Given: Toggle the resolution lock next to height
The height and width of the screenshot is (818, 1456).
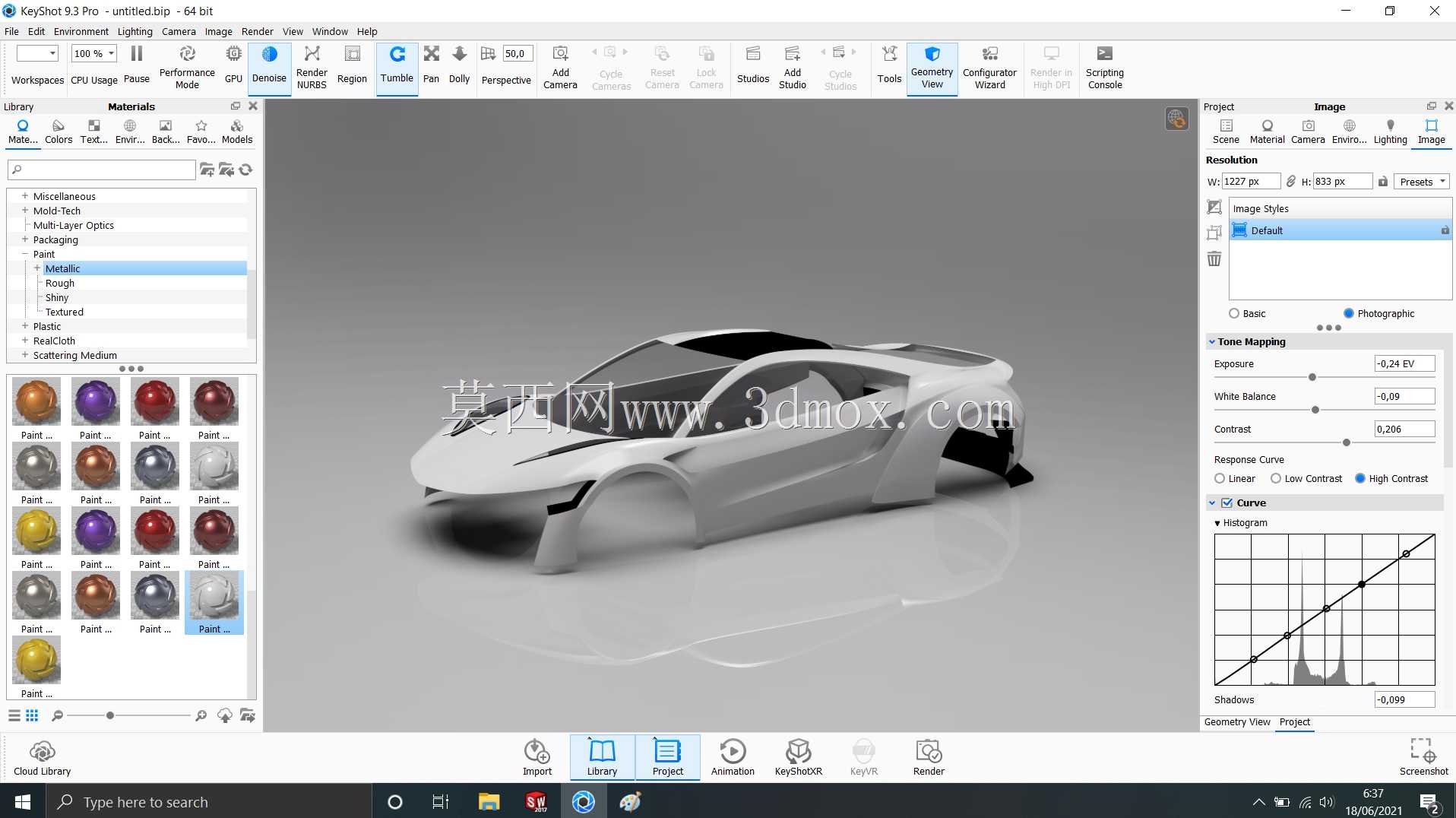Looking at the screenshot, I should coord(1383,181).
